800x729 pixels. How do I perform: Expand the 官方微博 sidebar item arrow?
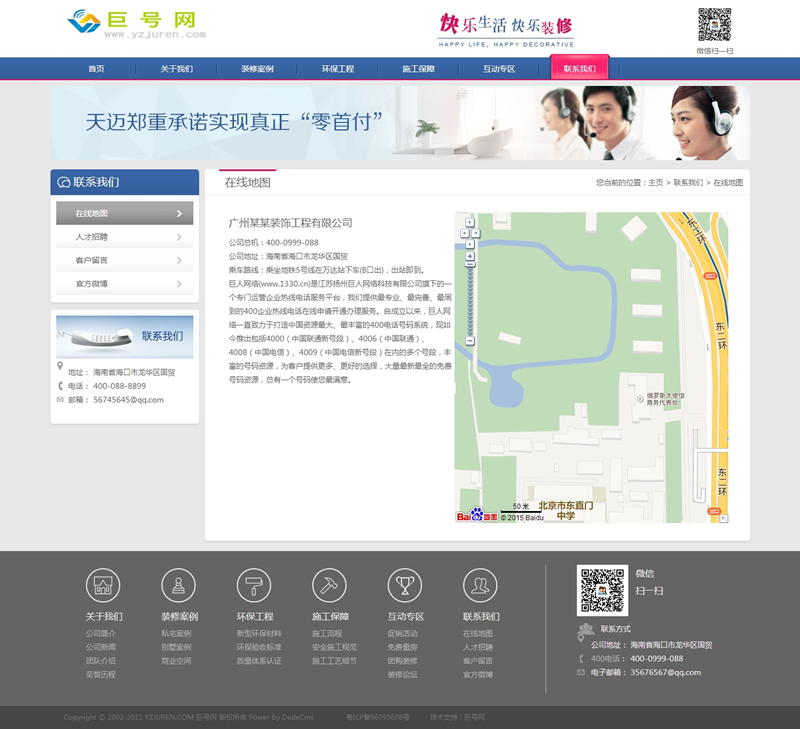point(179,284)
